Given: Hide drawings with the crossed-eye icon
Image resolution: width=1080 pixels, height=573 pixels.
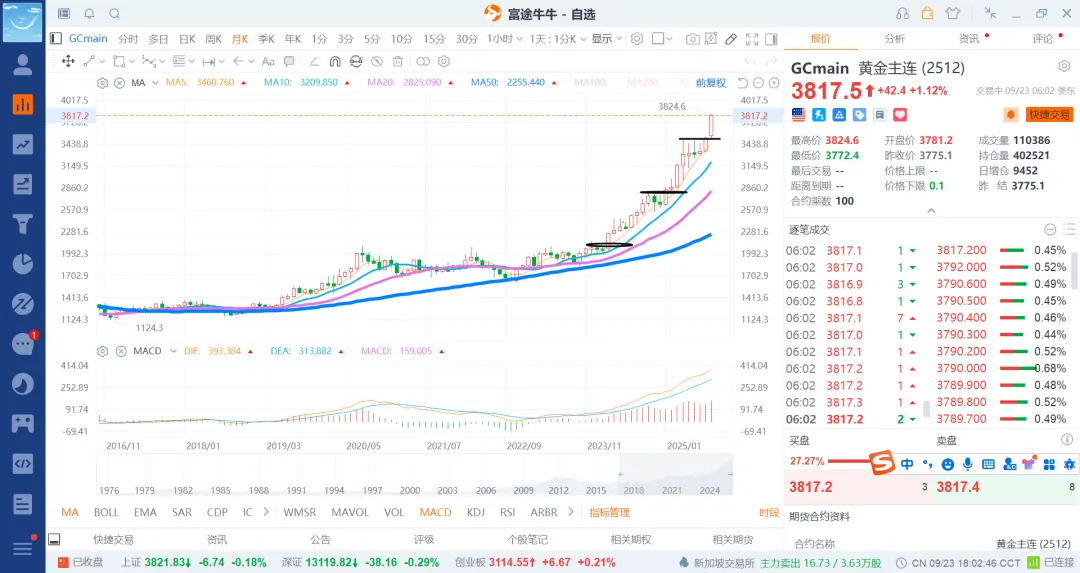Looking at the screenshot, I should click(377, 61).
